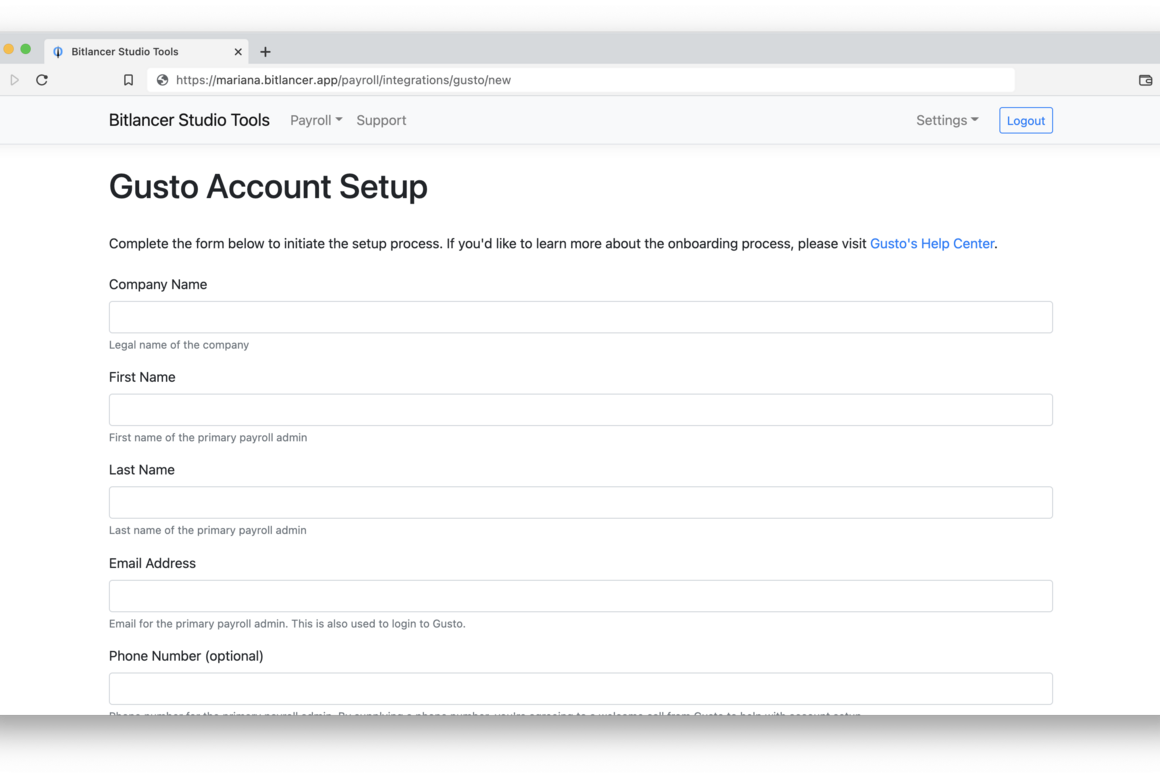This screenshot has width=1160, height=778.
Task: Click the bookmark icon in the address bar
Action: coord(128,80)
